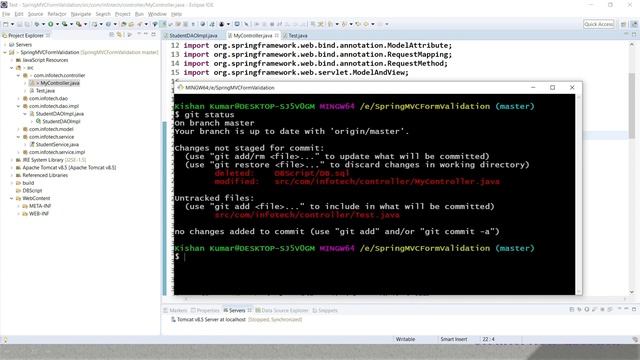Expand the Servers tree node

5,44
